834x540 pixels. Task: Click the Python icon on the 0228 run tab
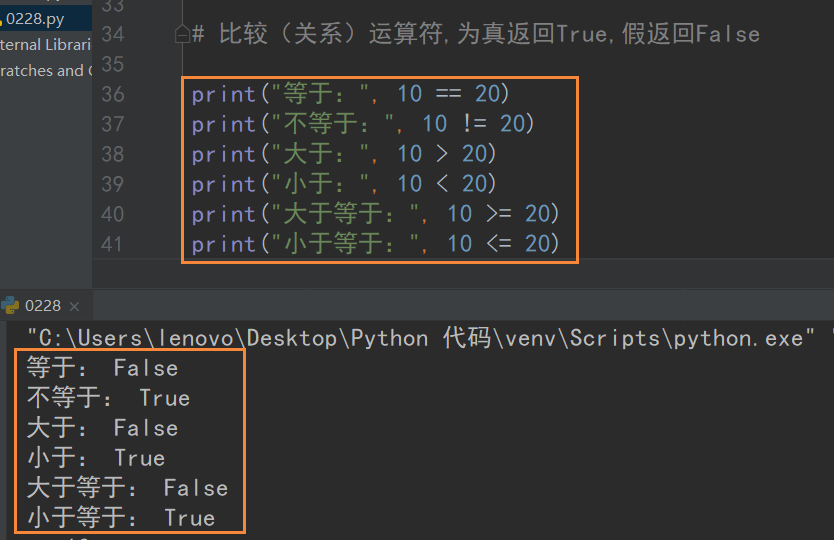pyautogui.click(x=10, y=305)
